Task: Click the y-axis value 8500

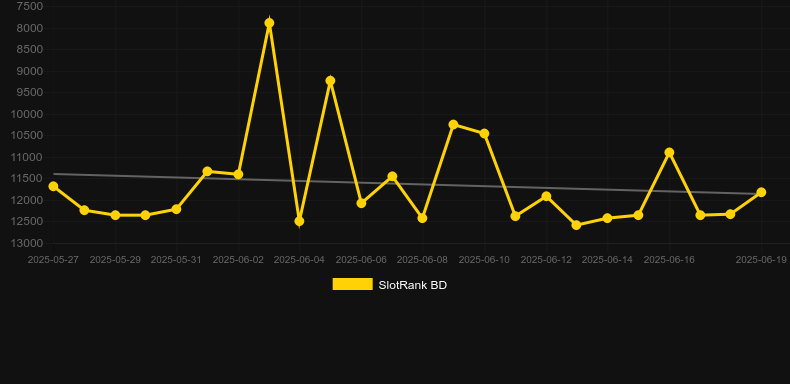Action: 30,49
